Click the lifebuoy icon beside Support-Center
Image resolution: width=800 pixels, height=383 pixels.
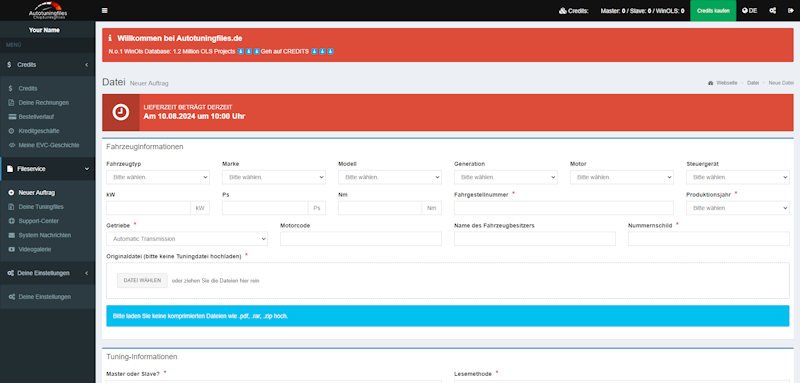tap(12, 221)
